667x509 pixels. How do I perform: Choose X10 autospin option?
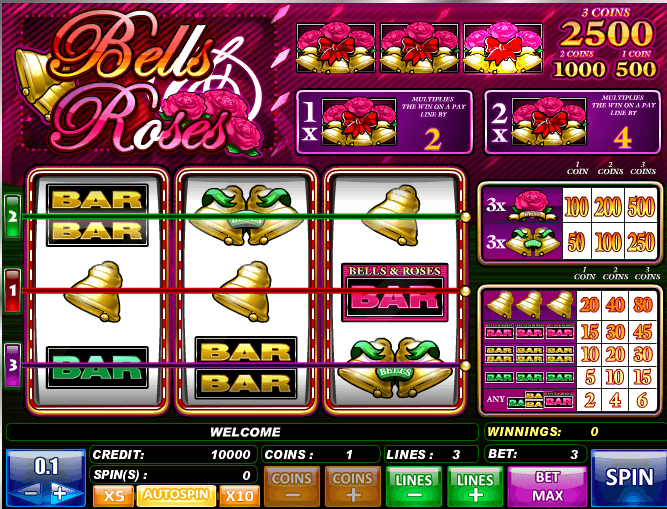239,496
